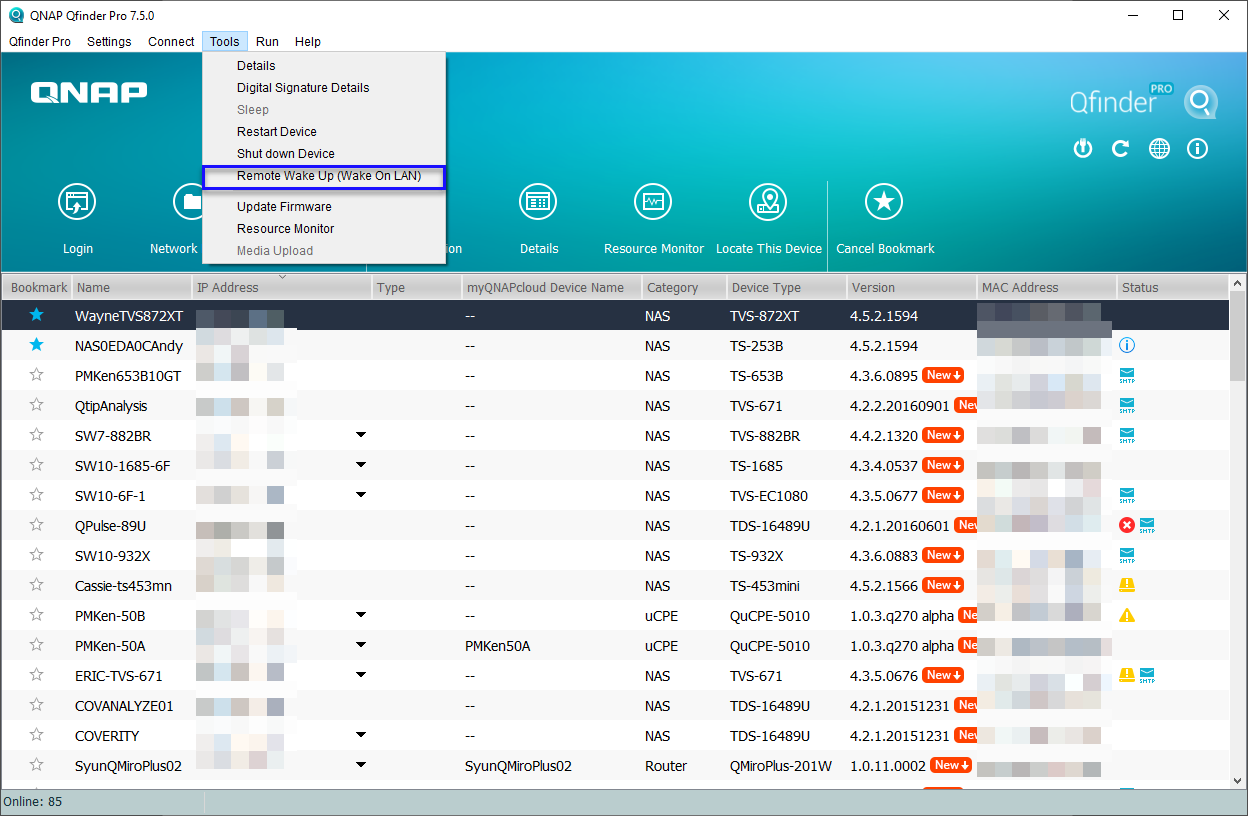Unbookmark WayneTVS872XT using its star
Viewport: 1248px width, 816px height.
37,315
